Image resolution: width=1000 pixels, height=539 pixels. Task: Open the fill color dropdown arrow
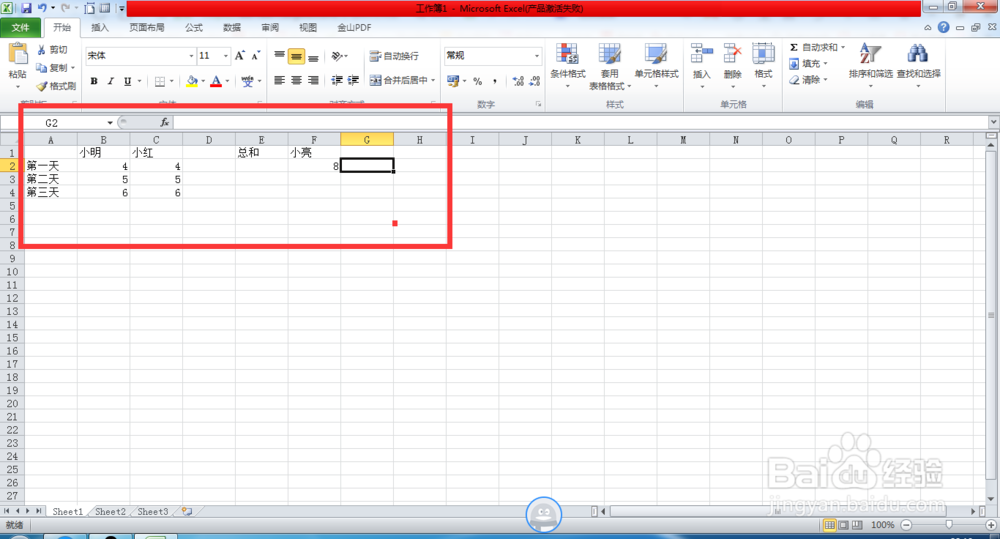pos(203,81)
